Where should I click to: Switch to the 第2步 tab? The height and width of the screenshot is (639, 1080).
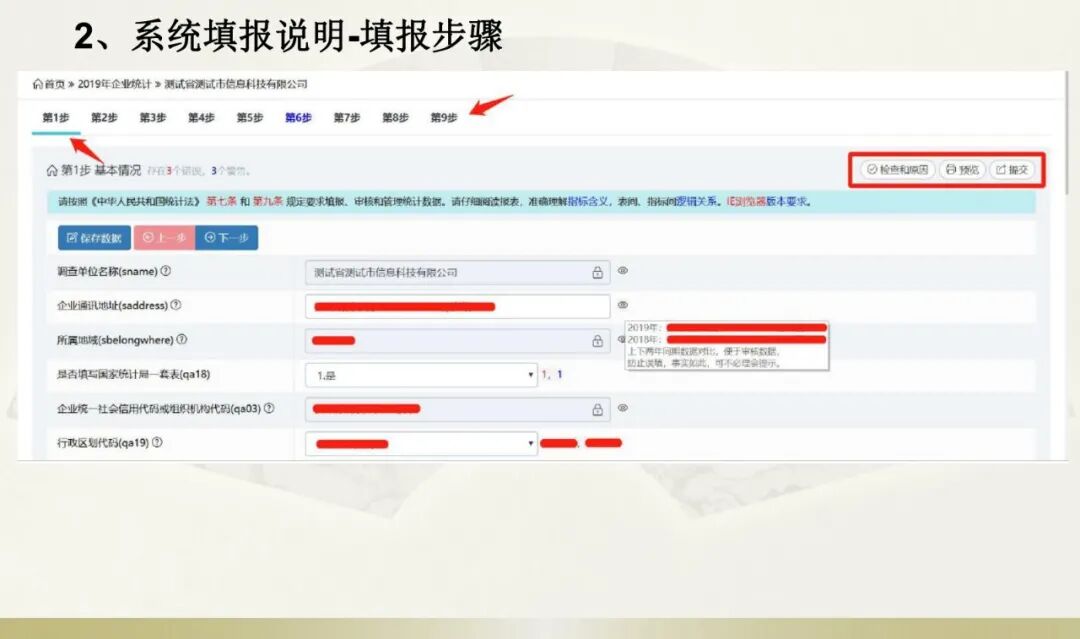click(x=104, y=118)
